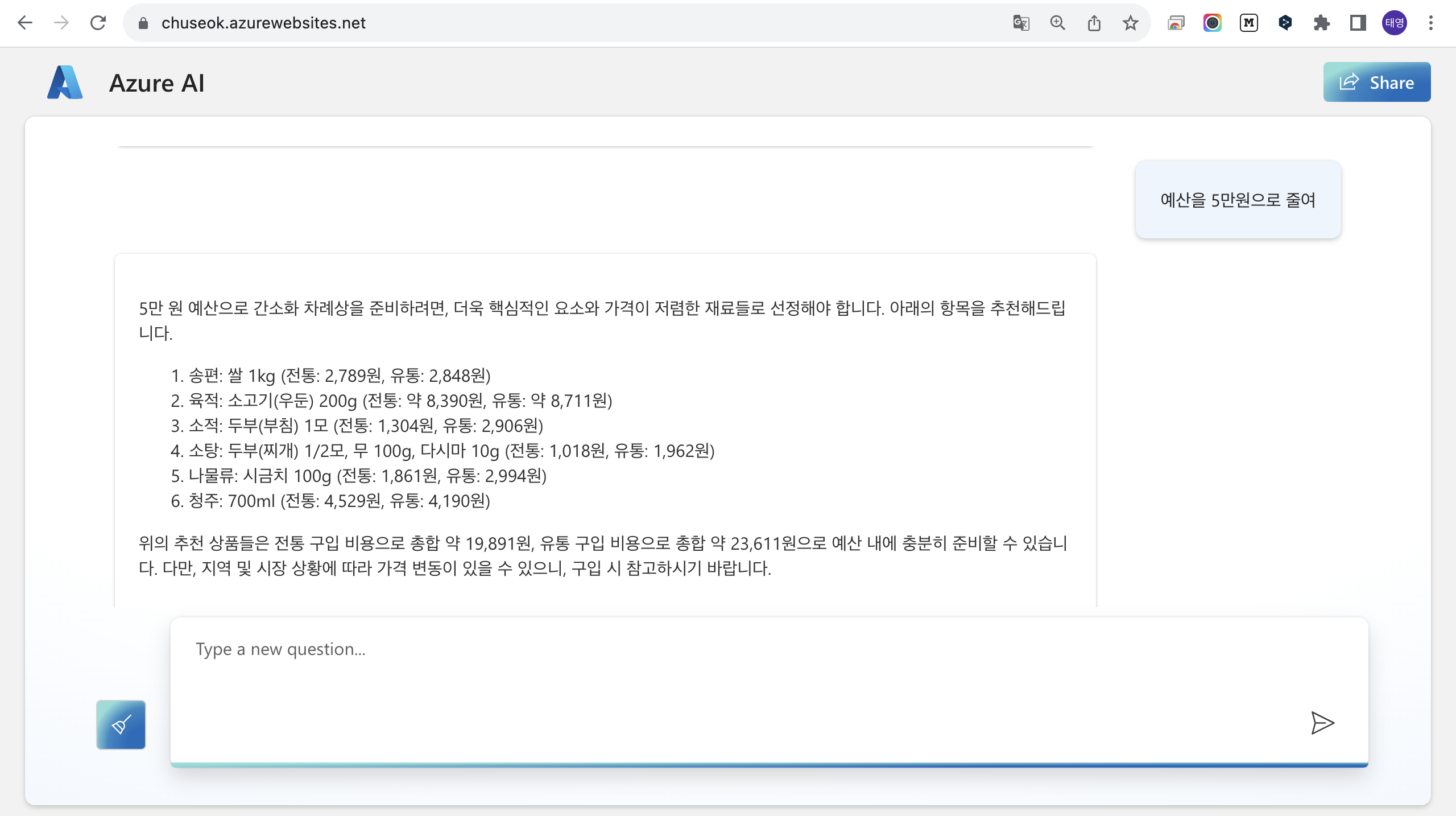Open Google Translate page icon
The image size is (1456, 816).
point(1021,23)
